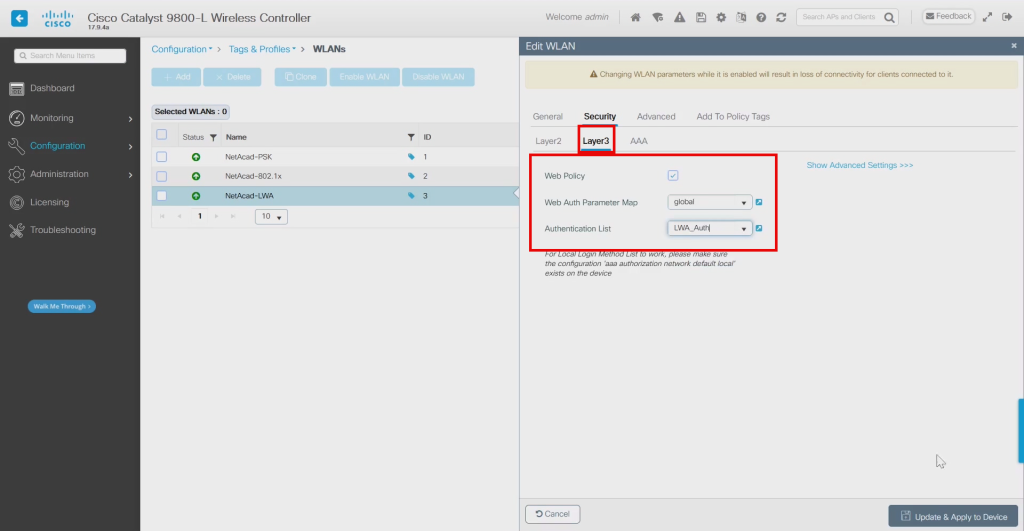1024x531 pixels.
Task: Expand the Monitoring sidebar menu
Action: 70,118
